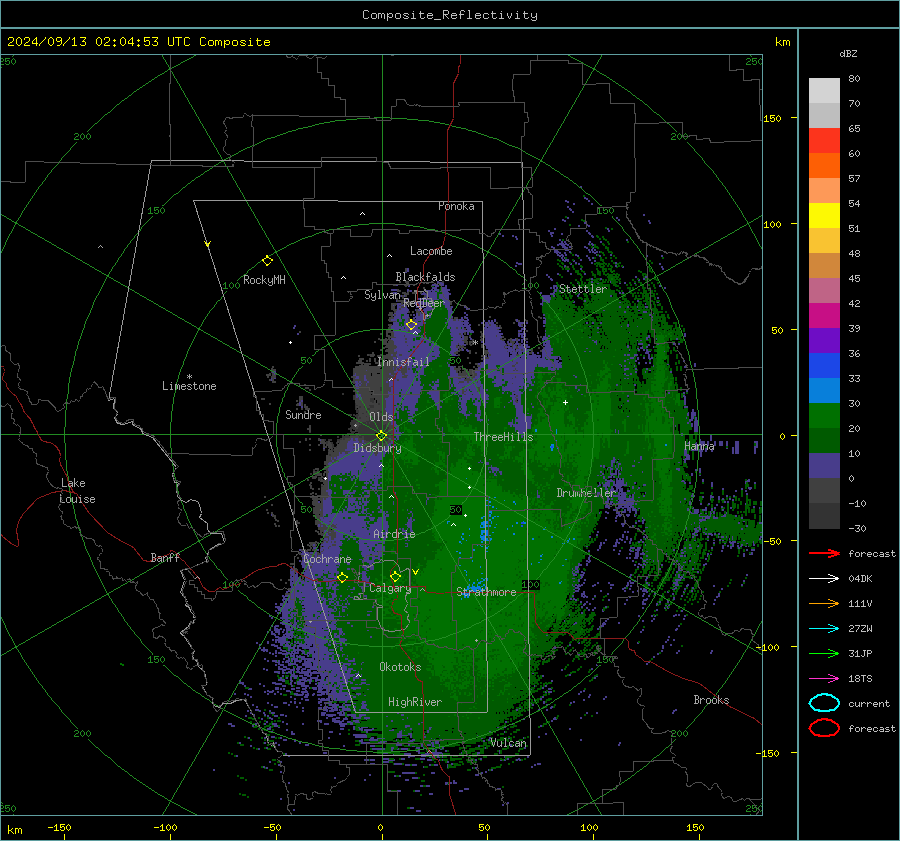
Task: Click the Cochrane label
Action: click(327, 559)
